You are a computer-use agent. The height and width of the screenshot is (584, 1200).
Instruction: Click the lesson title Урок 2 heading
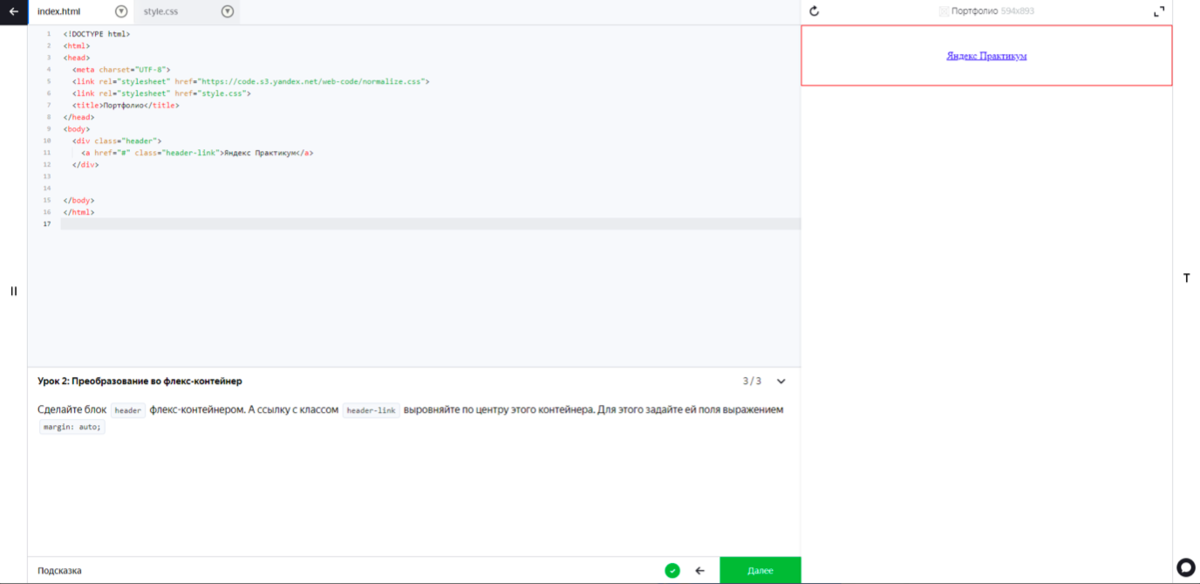click(x=139, y=381)
